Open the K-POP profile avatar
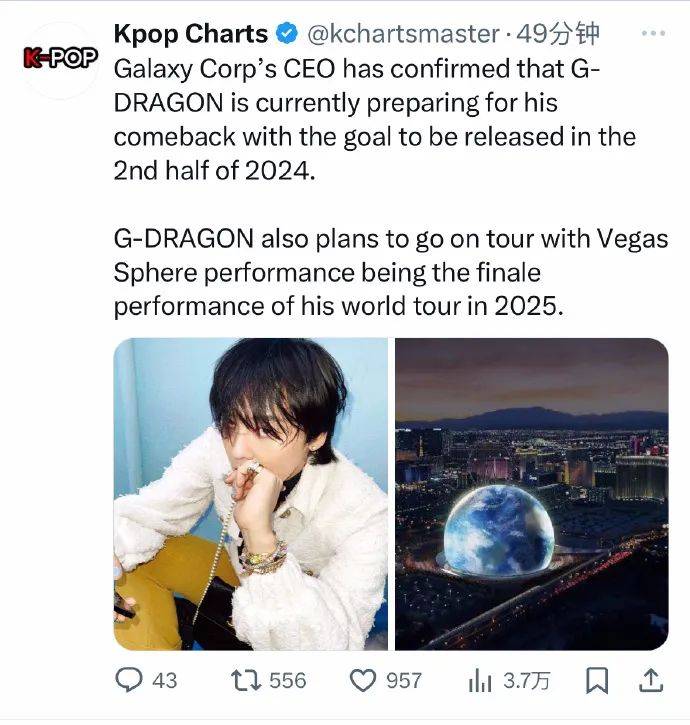The height and width of the screenshot is (725, 690). click(x=60, y=58)
